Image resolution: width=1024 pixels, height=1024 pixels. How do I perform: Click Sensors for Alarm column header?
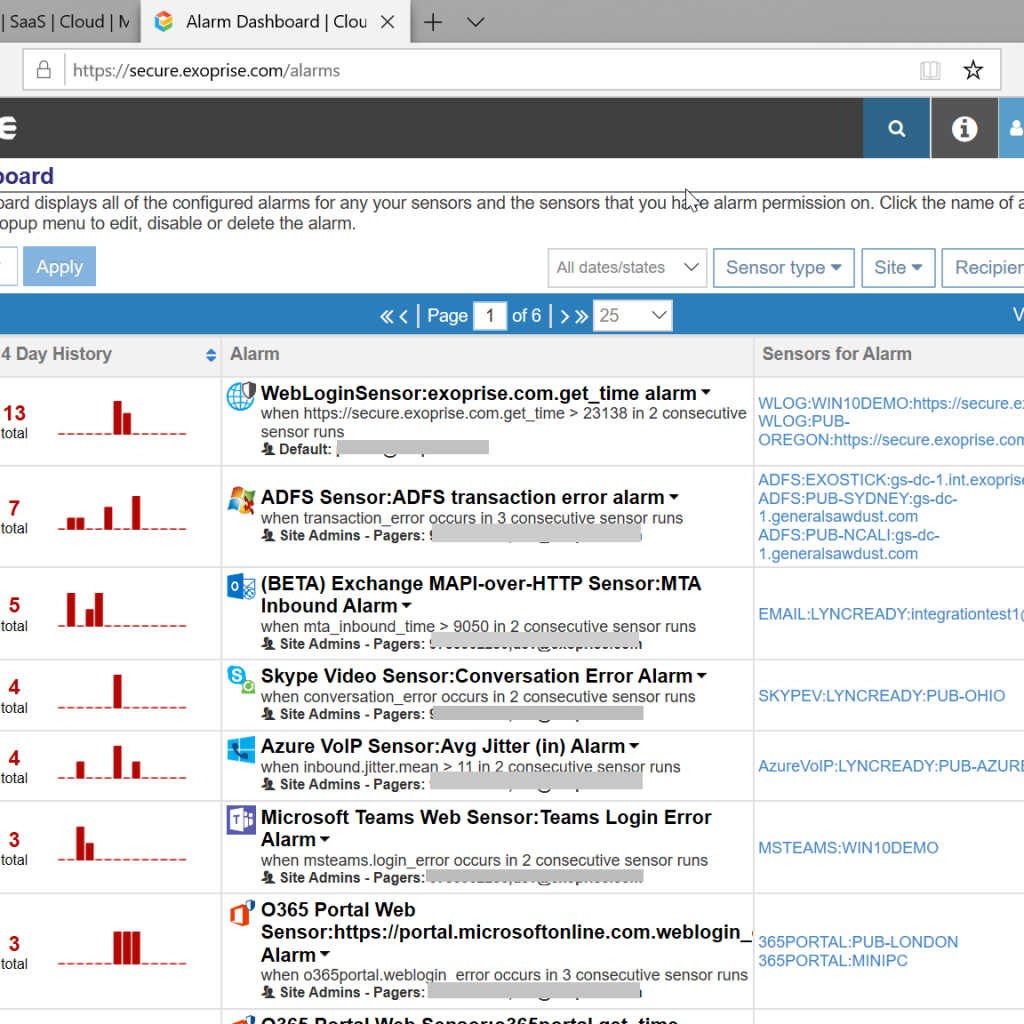click(837, 354)
